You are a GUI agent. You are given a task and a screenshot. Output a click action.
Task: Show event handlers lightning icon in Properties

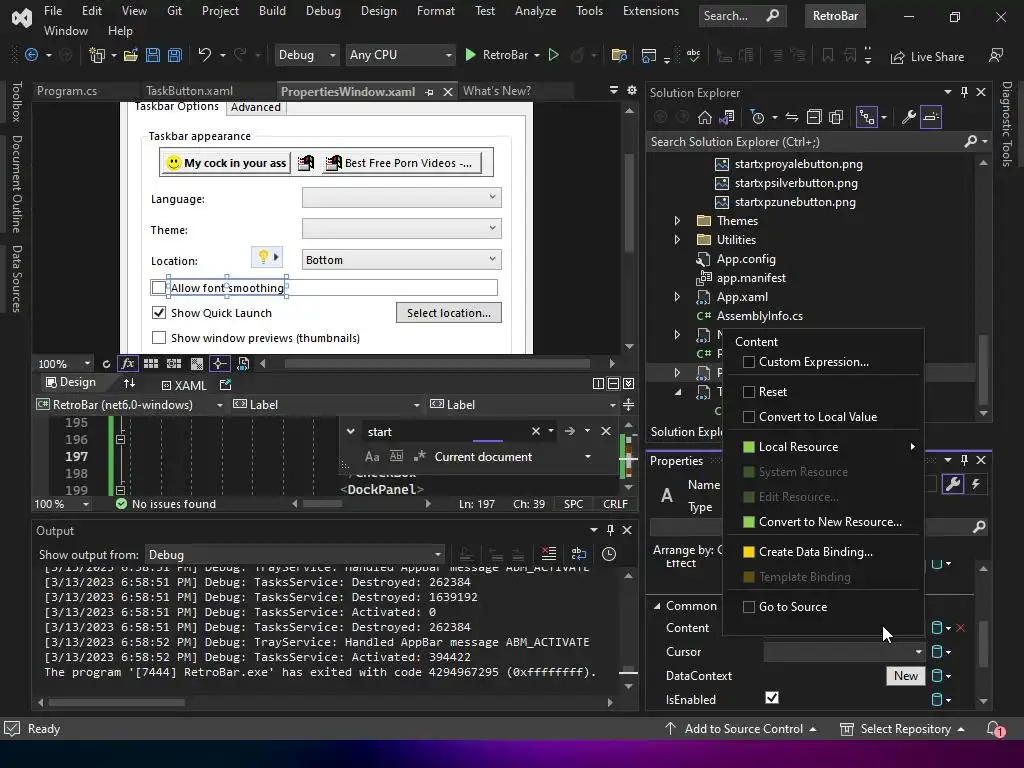[976, 484]
